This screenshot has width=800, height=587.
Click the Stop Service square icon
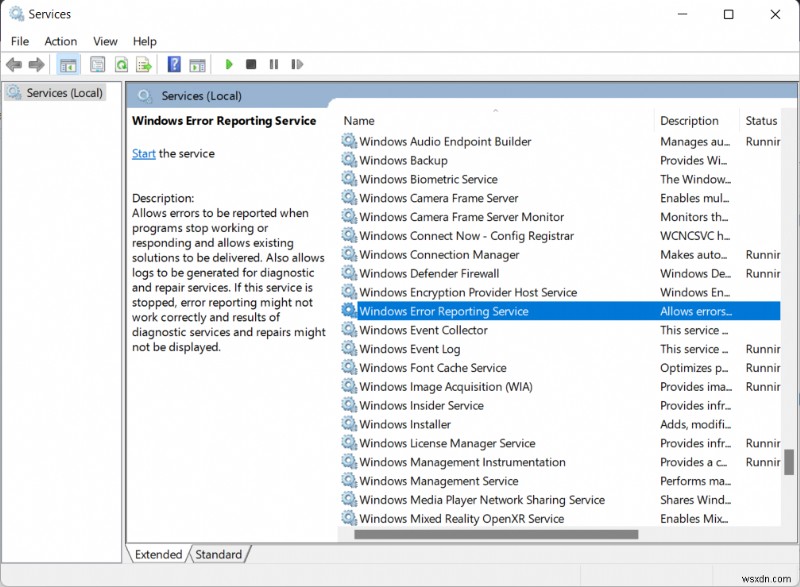coord(251,64)
